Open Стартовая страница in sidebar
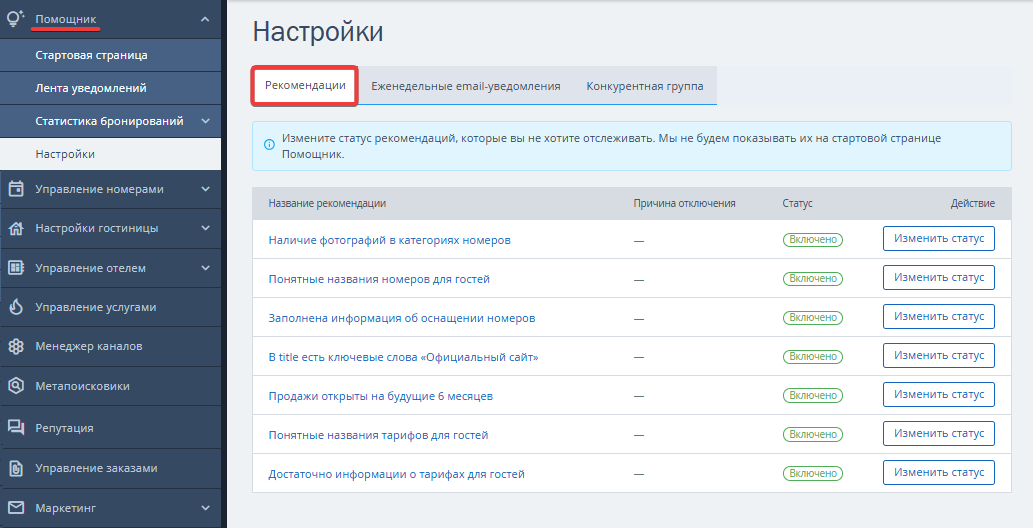The width and height of the screenshot is (1033, 528). point(111,55)
